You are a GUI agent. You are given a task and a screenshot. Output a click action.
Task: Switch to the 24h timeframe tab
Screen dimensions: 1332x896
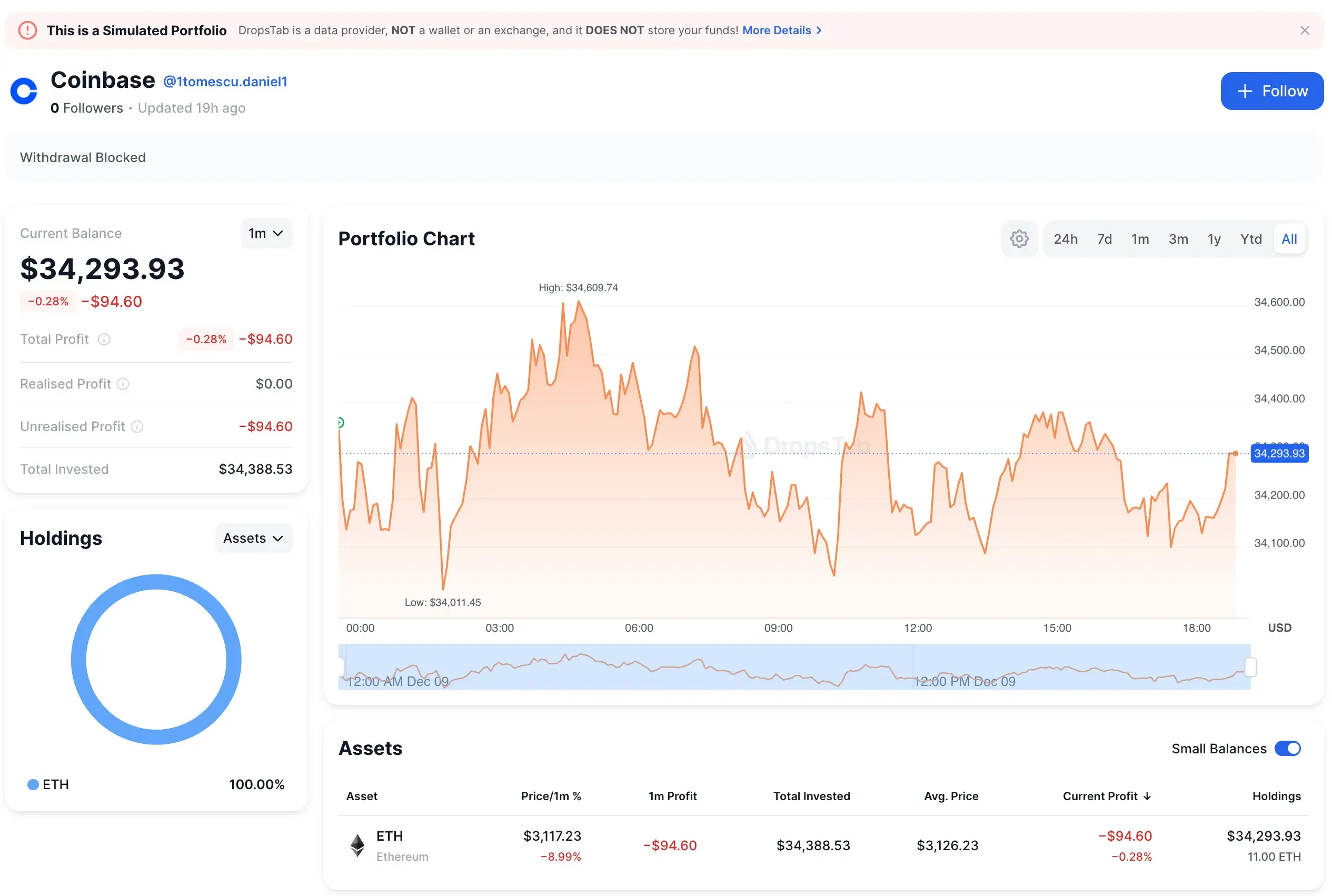tap(1065, 239)
